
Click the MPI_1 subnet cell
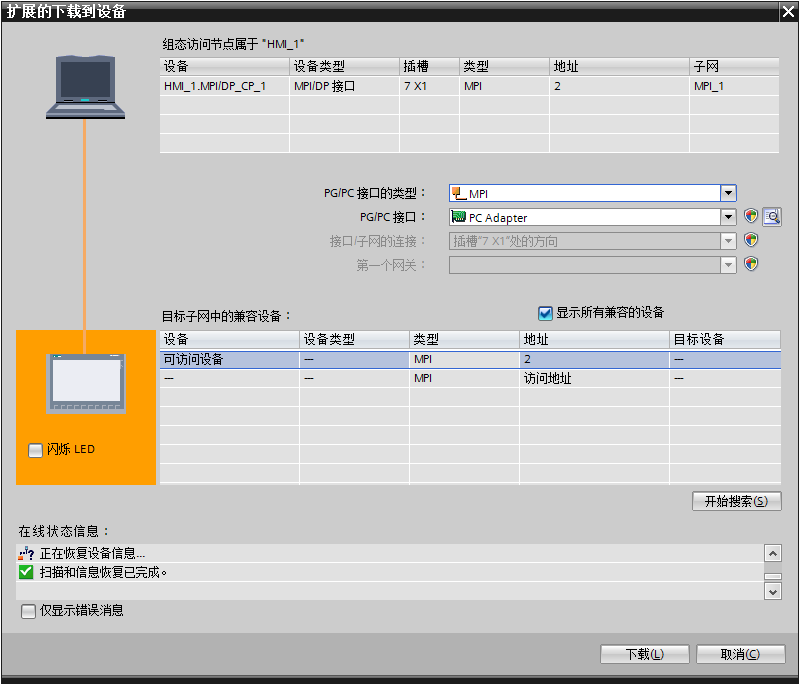coord(734,86)
